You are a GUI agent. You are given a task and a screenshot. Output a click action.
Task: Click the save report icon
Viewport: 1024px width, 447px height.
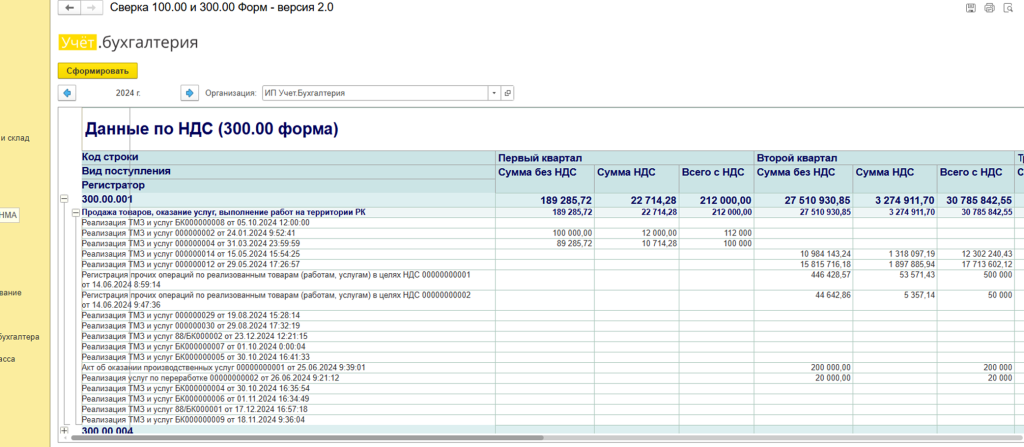pyautogui.click(x=969, y=8)
